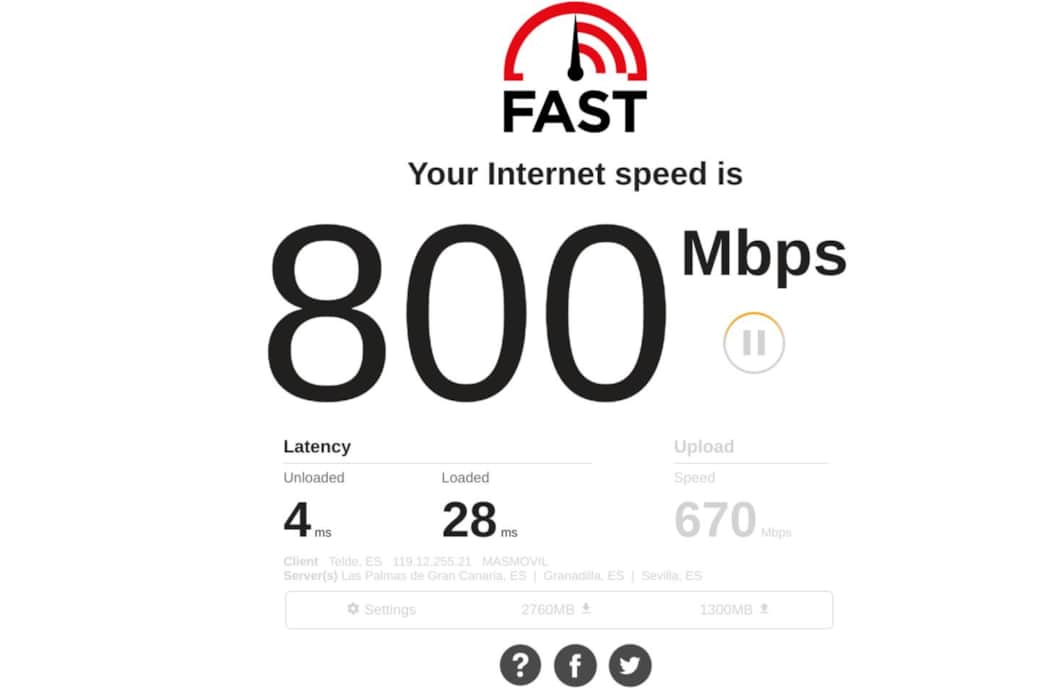Click the 670 Mbps upload speed value

tap(732, 520)
